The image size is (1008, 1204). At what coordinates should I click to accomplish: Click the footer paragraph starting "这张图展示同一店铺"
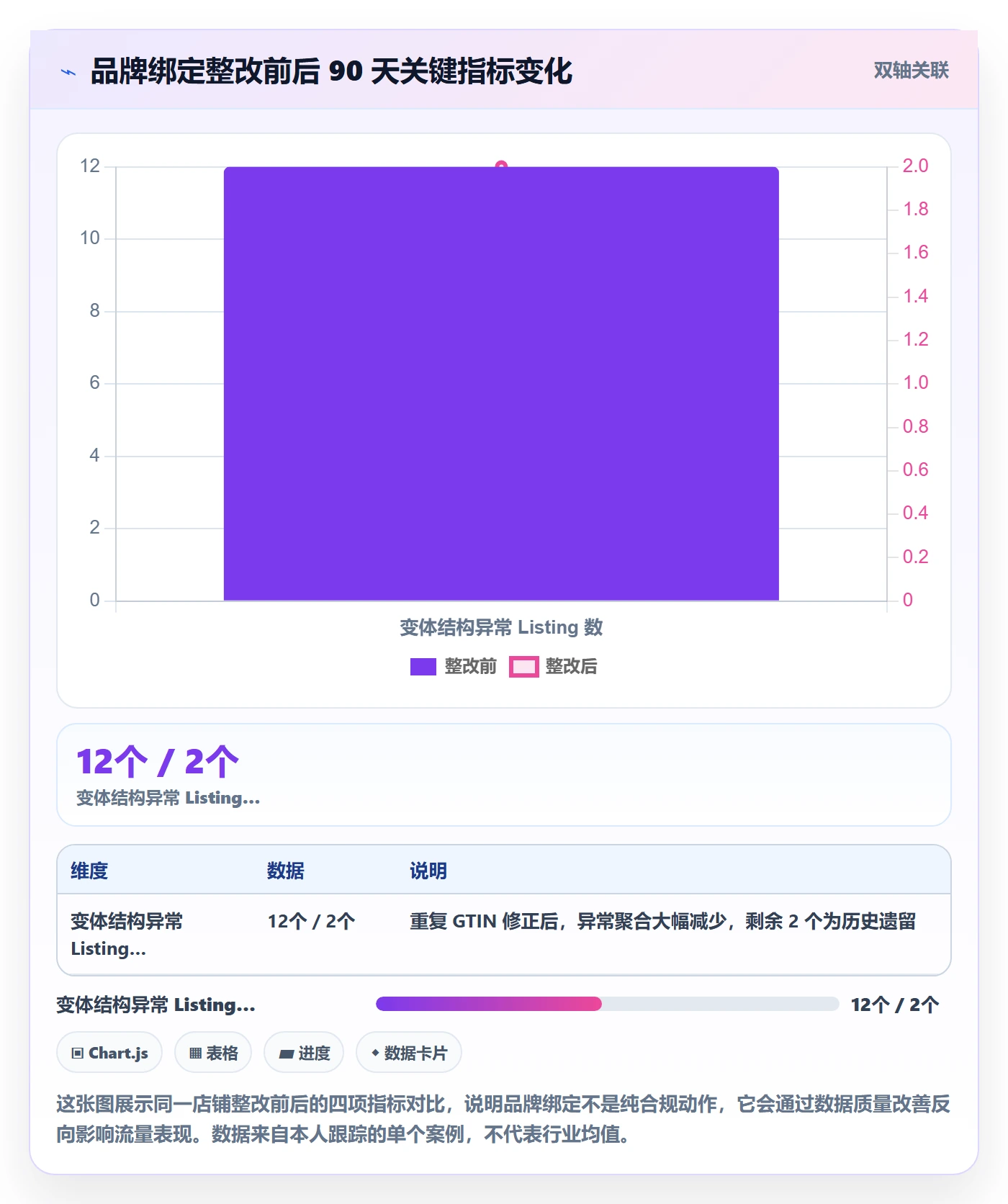point(503,1119)
